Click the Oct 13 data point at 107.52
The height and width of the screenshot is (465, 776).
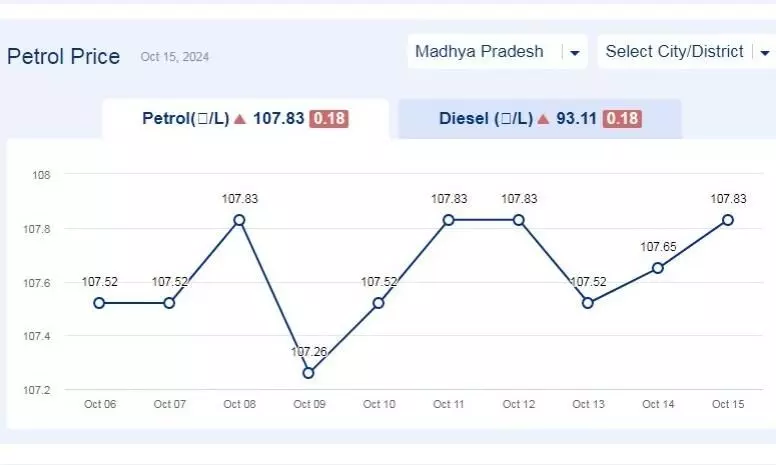[587, 303]
